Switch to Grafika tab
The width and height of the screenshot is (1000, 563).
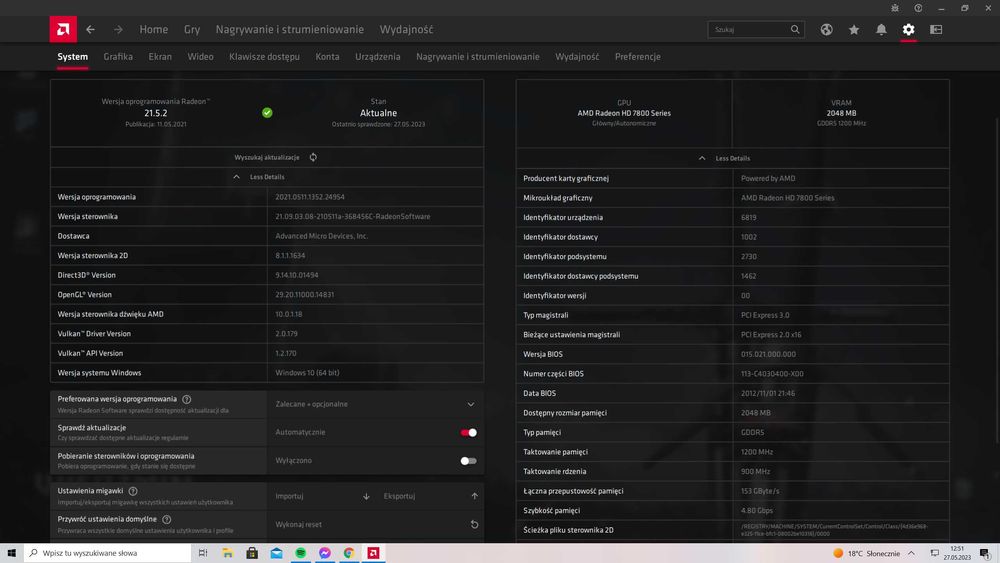pyautogui.click(x=118, y=57)
